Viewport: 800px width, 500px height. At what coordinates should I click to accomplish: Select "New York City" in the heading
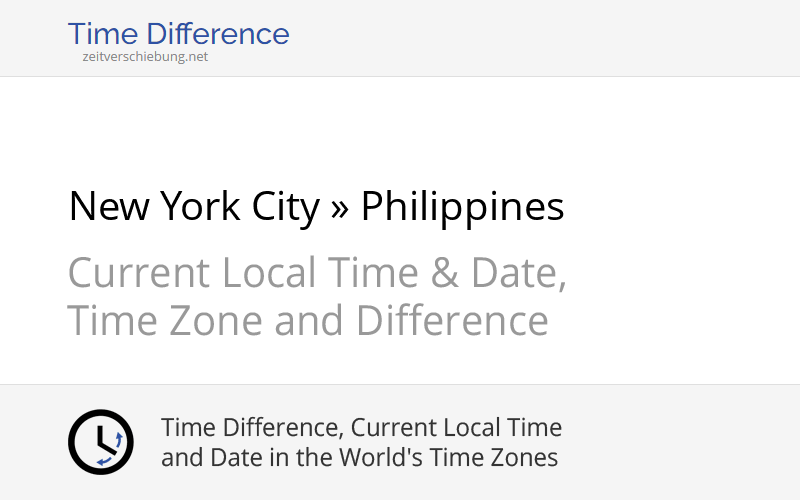coord(194,207)
